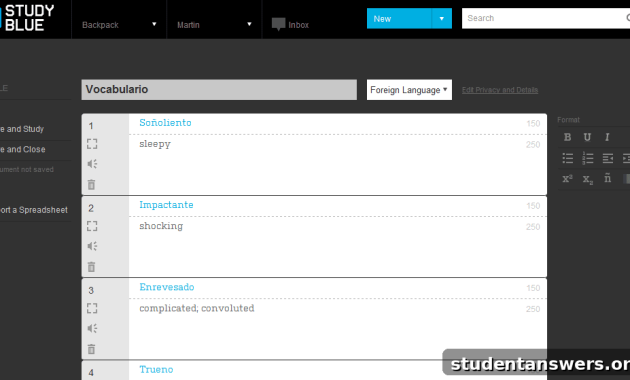Select card number 4
Screen dimensions: 630x380
[91, 373]
